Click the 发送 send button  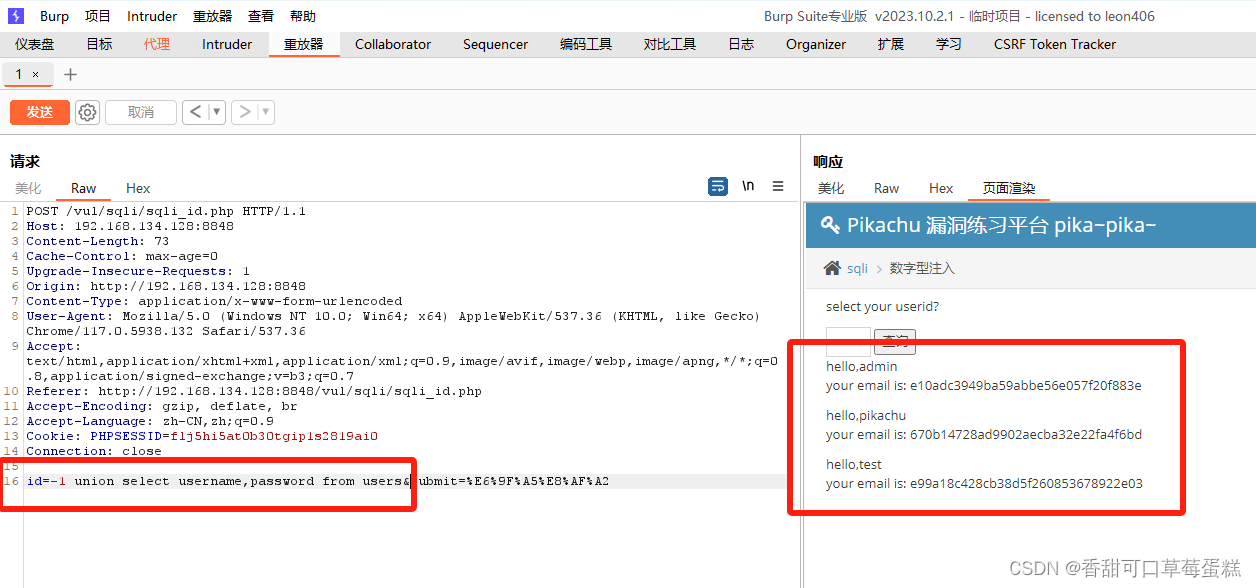tap(40, 112)
